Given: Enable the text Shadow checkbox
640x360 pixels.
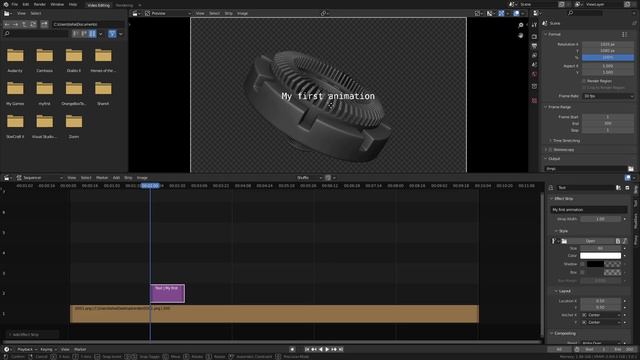Looking at the screenshot, I should [582, 264].
